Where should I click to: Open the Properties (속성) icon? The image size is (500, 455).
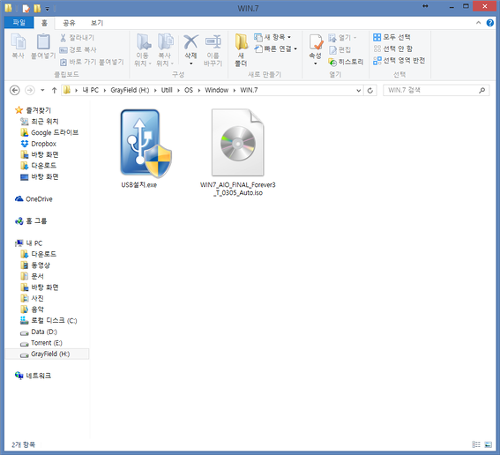point(316,42)
